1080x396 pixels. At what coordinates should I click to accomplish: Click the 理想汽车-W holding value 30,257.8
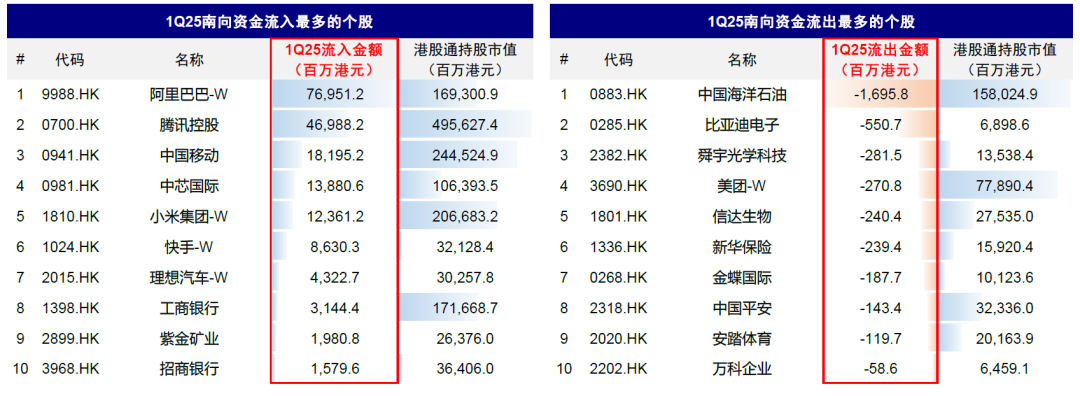click(465, 278)
